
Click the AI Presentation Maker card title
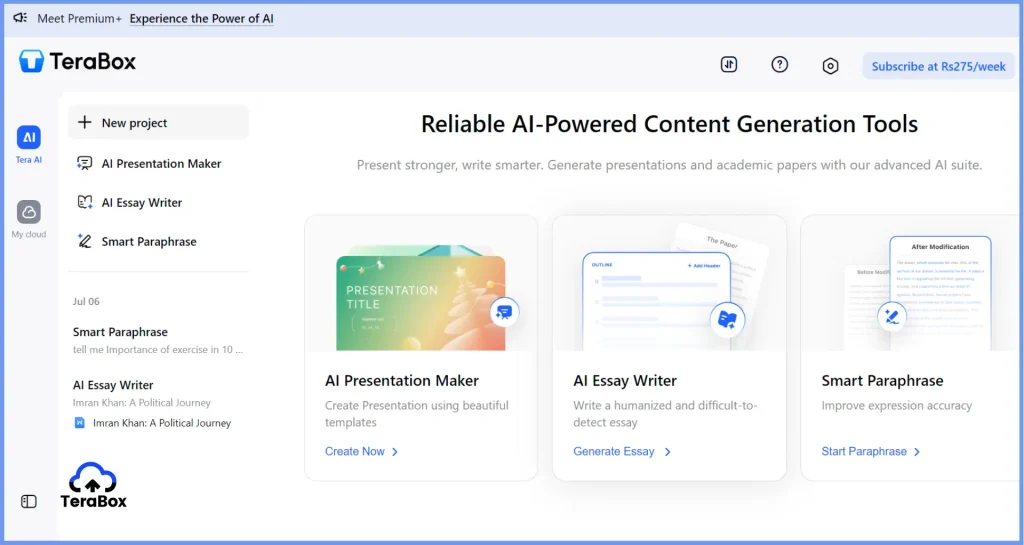click(402, 381)
